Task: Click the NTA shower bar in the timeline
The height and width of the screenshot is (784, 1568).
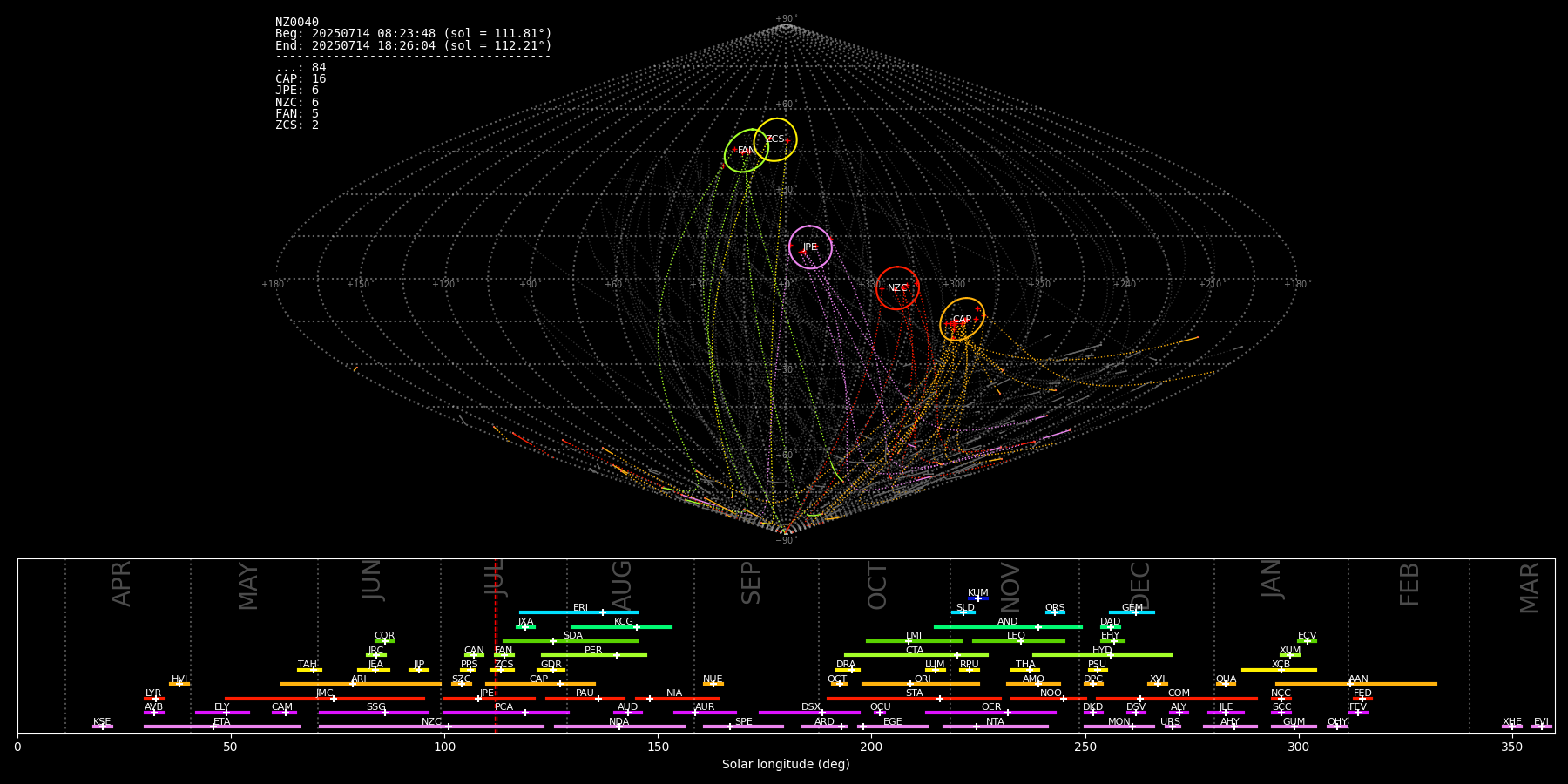Action: click(995, 727)
